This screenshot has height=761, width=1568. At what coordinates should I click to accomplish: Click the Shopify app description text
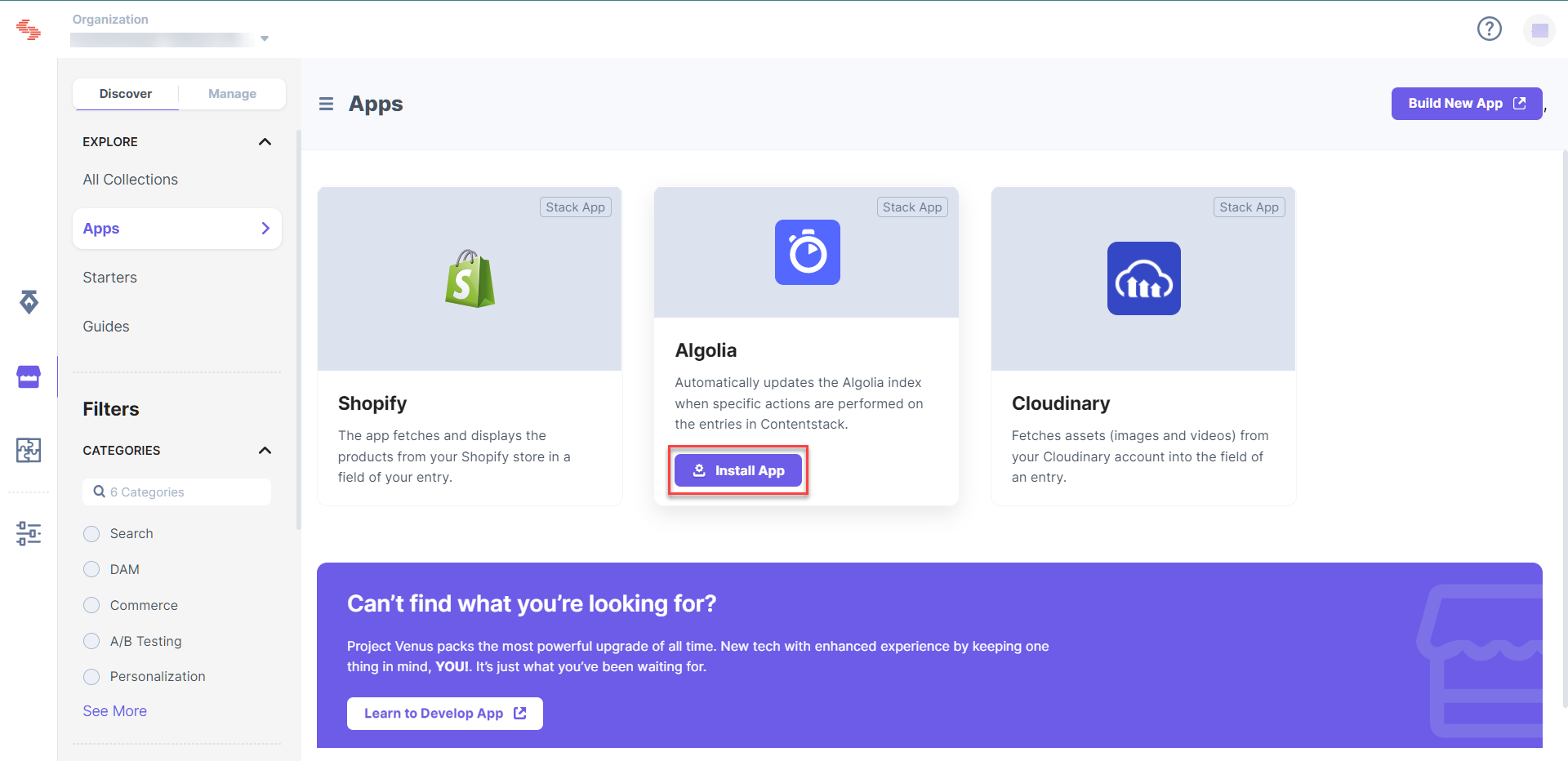coord(454,456)
